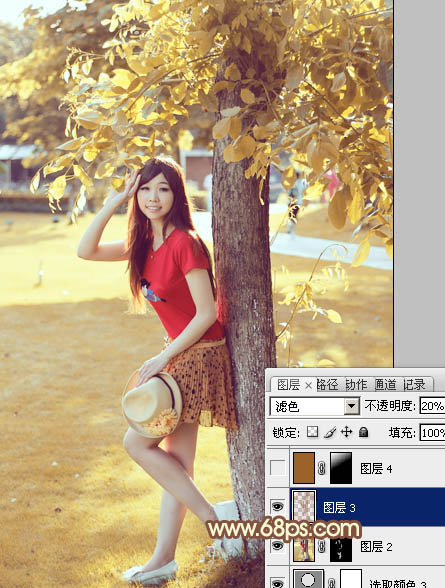Hide 选取颜色 3 layer via eye icon
445x588 pixels.
tap(277, 583)
